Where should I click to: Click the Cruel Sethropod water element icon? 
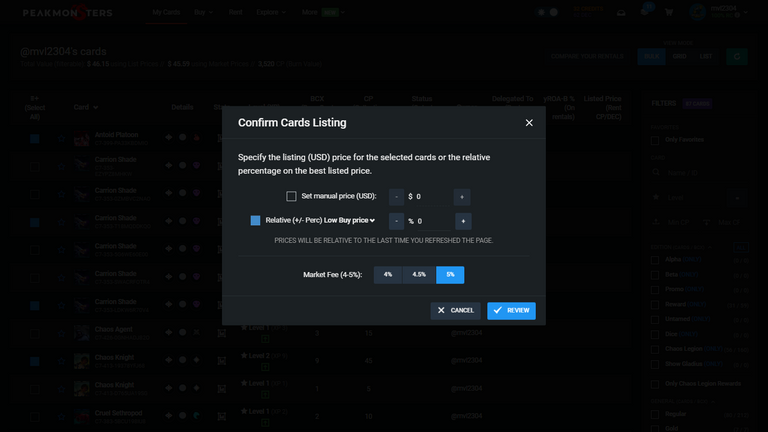click(196, 415)
